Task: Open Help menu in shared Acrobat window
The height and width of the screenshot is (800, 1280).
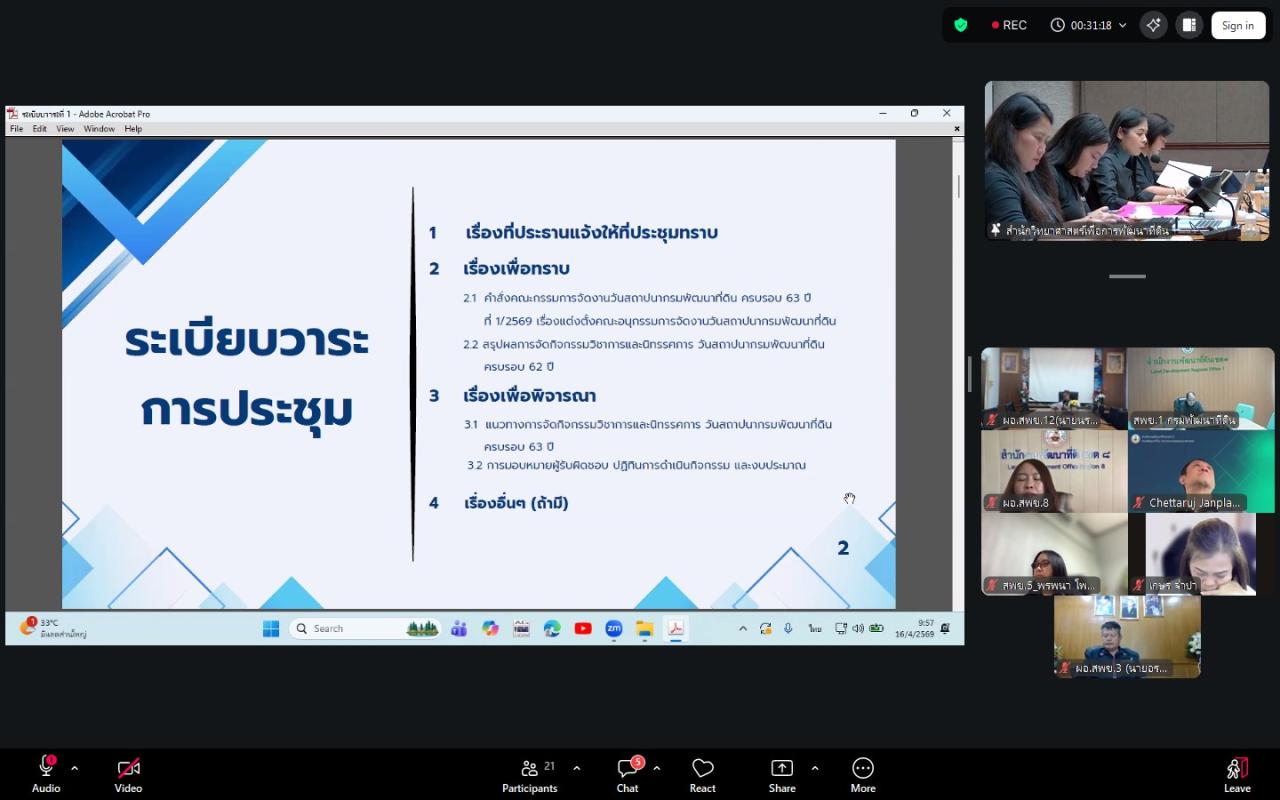Action: 133,129
